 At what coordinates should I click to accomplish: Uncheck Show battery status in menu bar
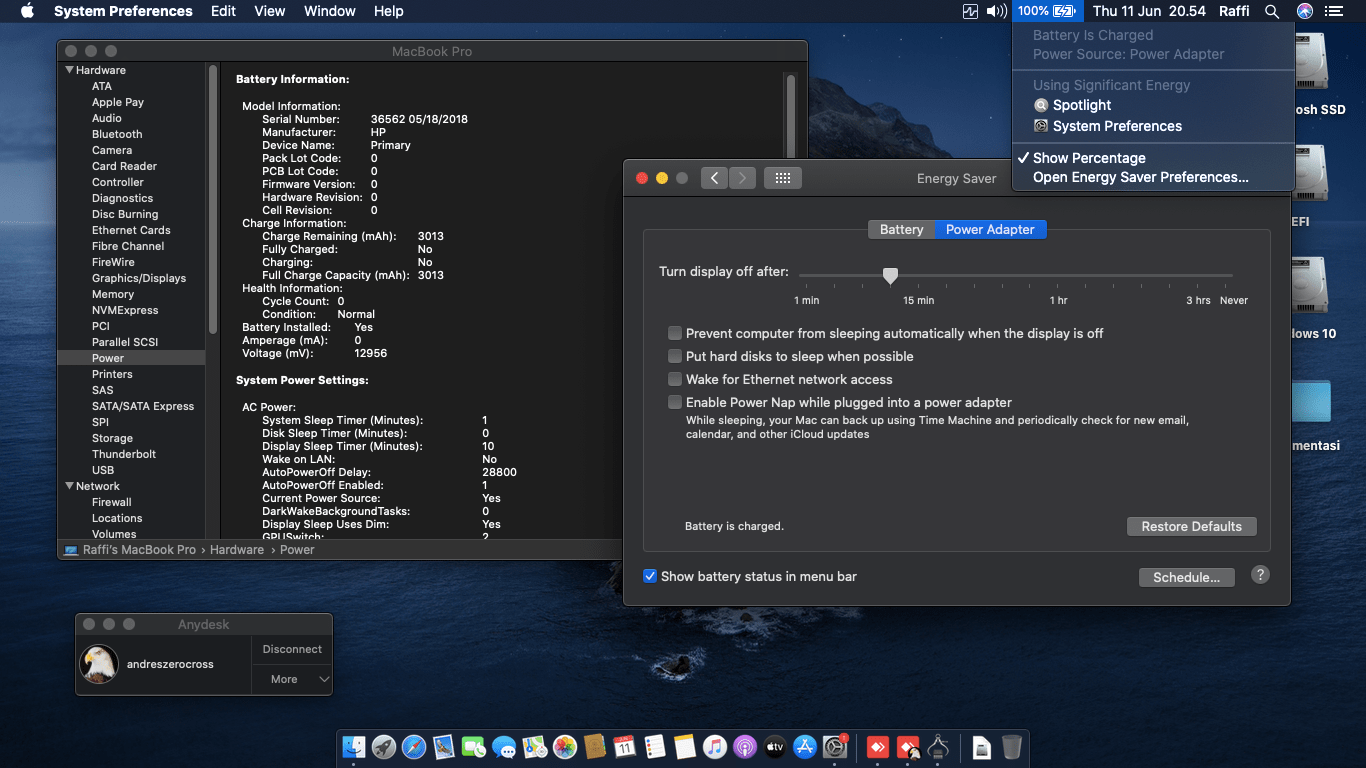point(650,576)
